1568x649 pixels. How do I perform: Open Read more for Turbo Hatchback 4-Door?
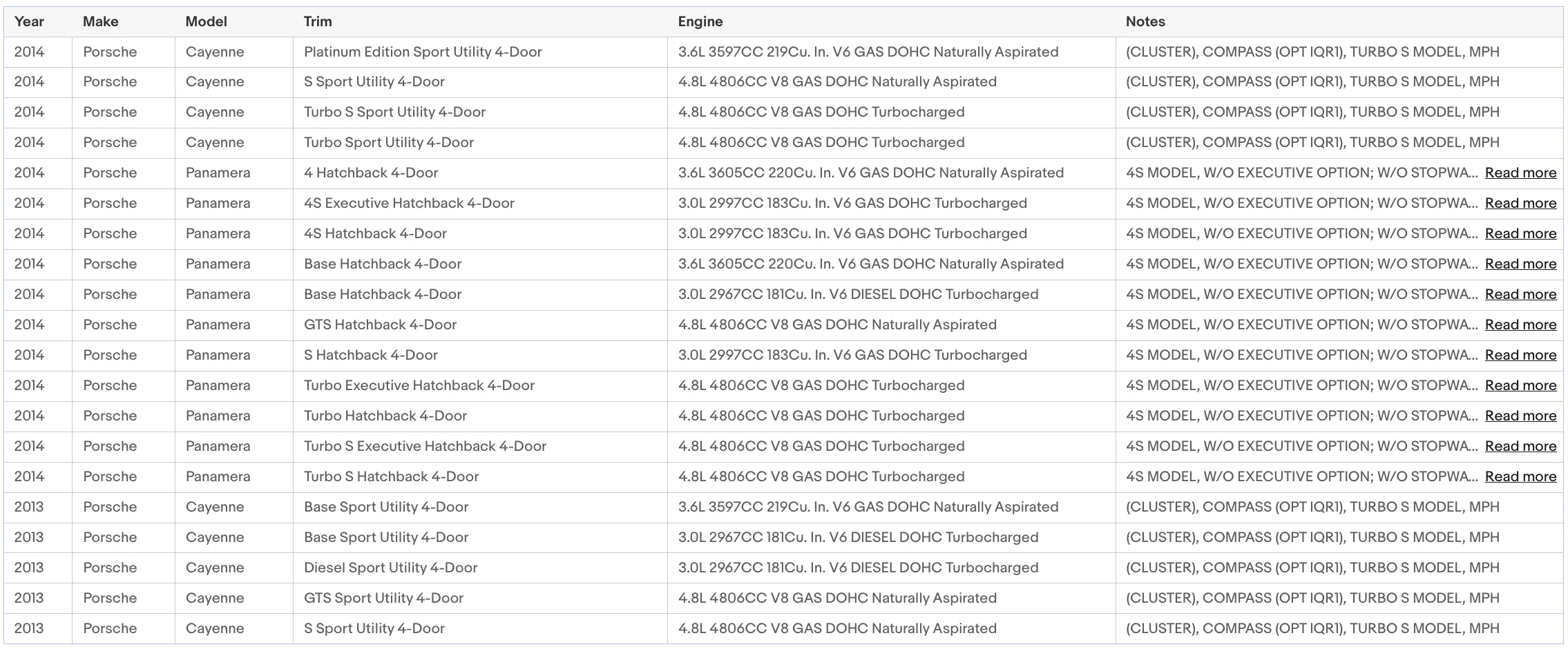[x=1520, y=416]
